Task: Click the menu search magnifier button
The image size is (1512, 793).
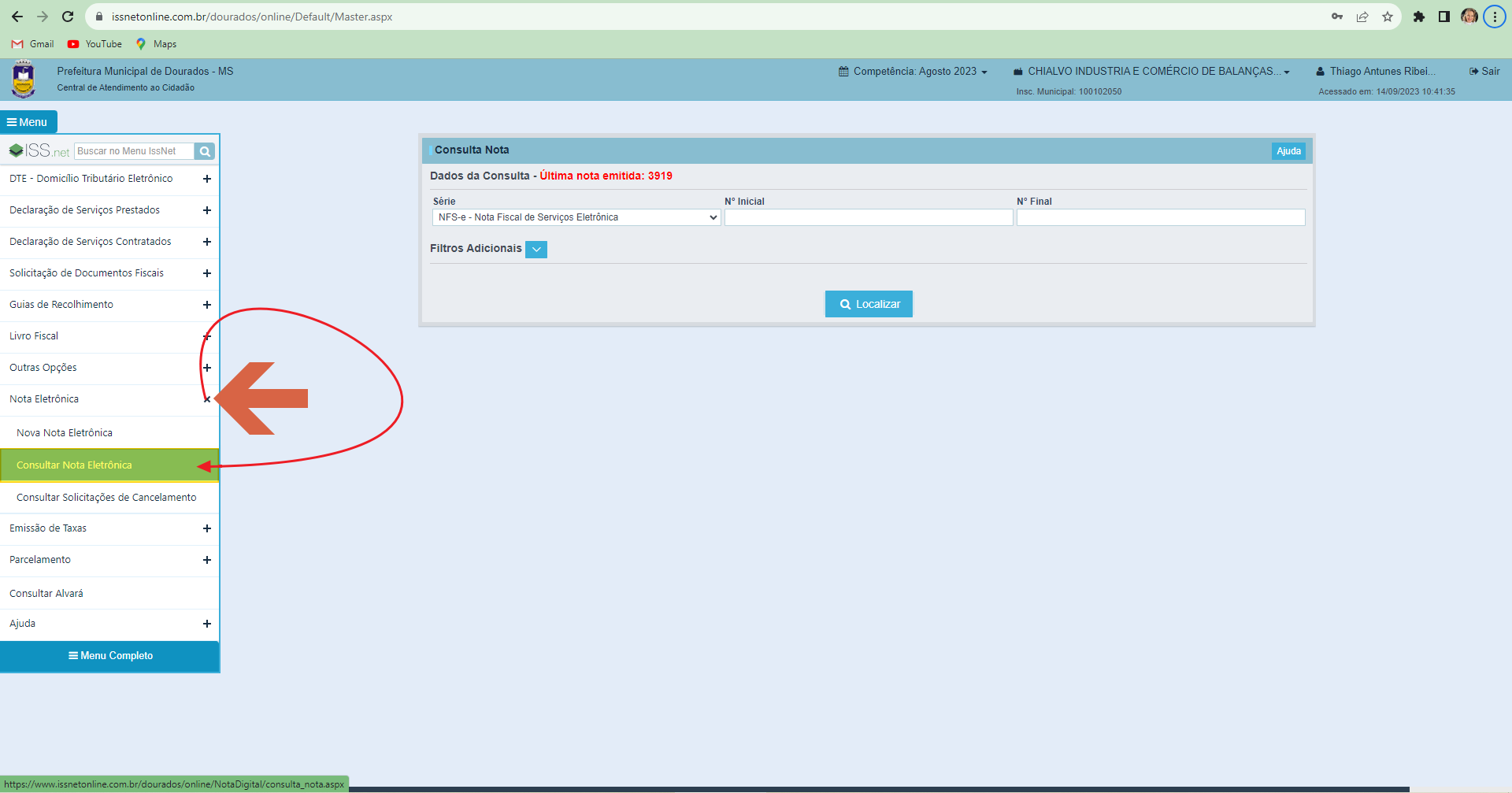Action: pos(205,151)
